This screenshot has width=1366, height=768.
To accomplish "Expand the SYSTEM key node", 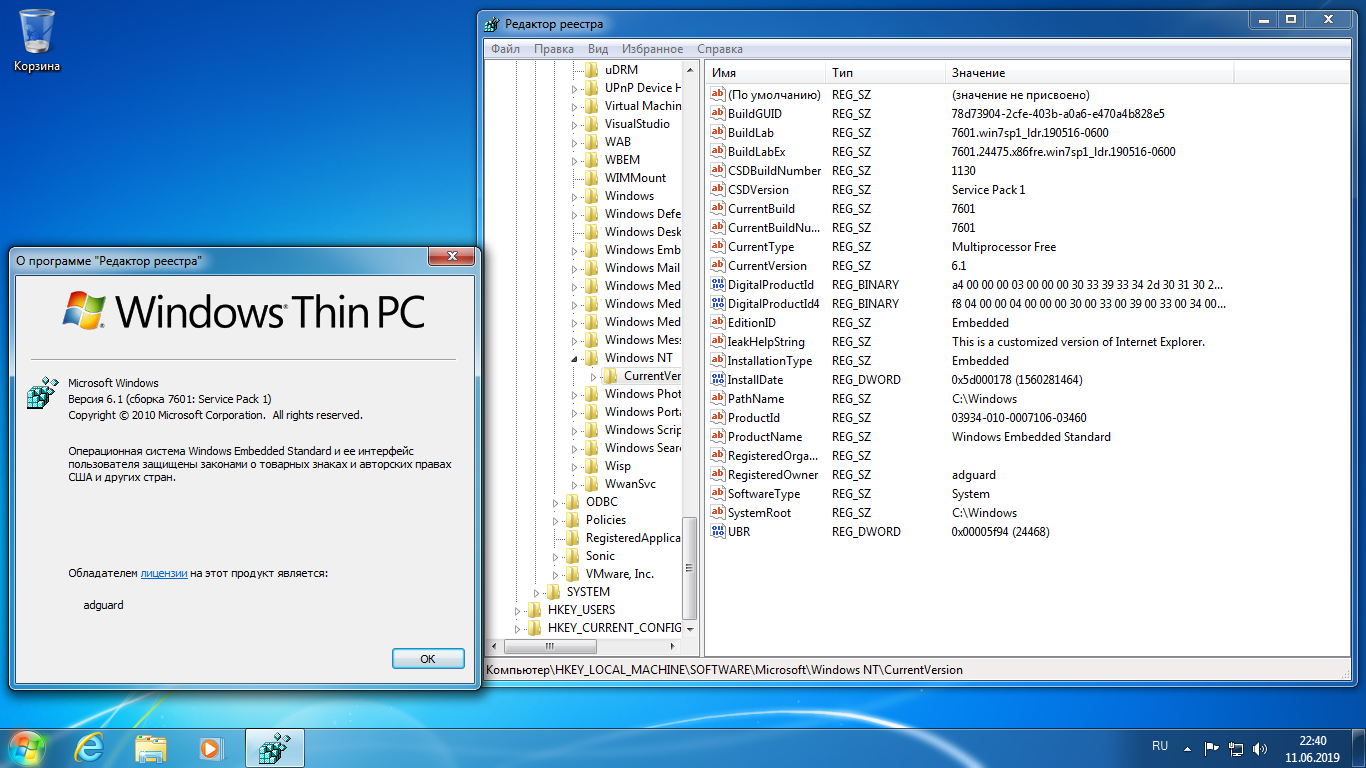I will click(x=537, y=592).
